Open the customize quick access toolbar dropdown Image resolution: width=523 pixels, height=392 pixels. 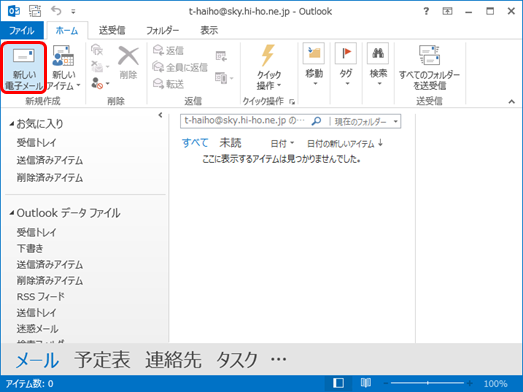[x=73, y=12]
